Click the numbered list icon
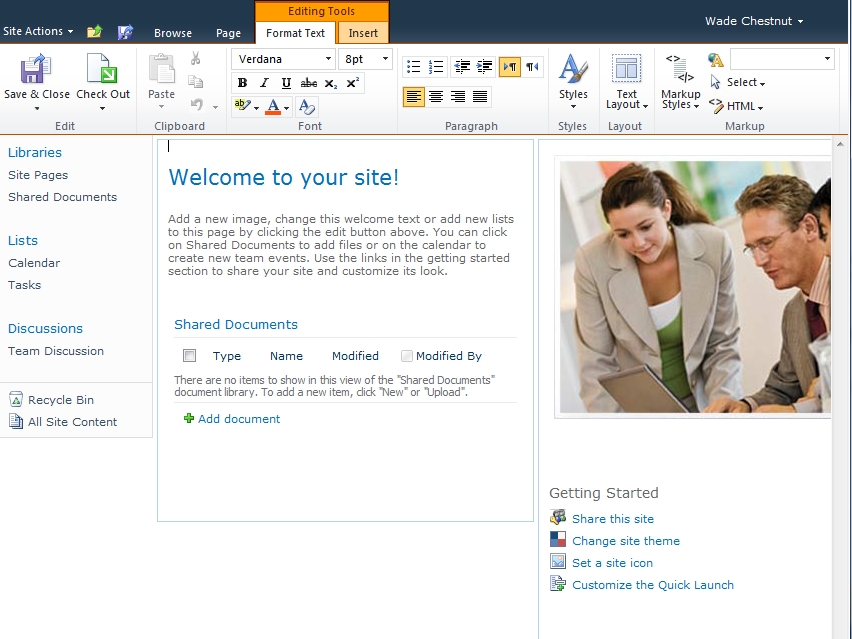This screenshot has height=639, width=852. tap(436, 66)
